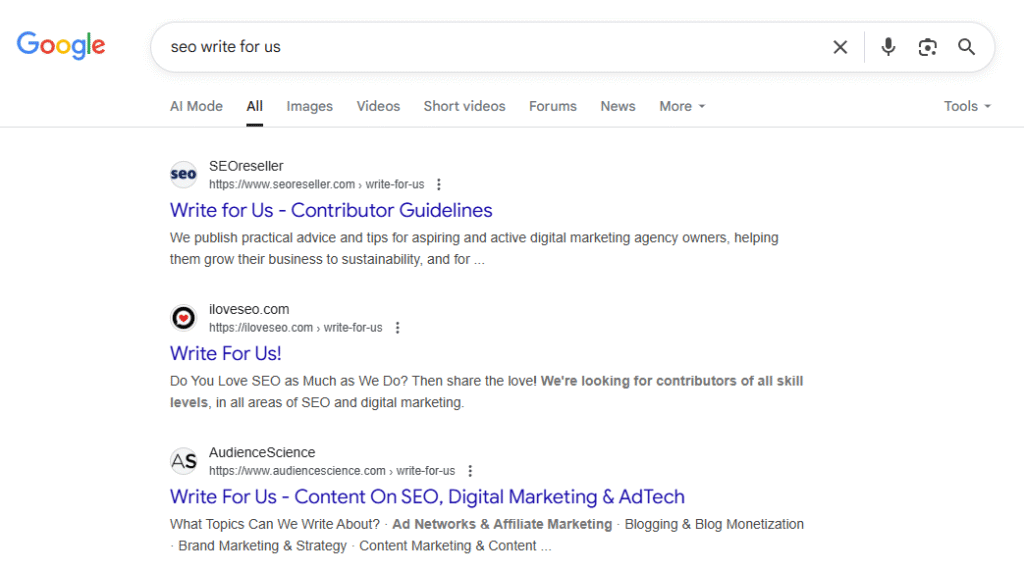Open the Images tab
The height and width of the screenshot is (571, 1024).
pos(310,106)
